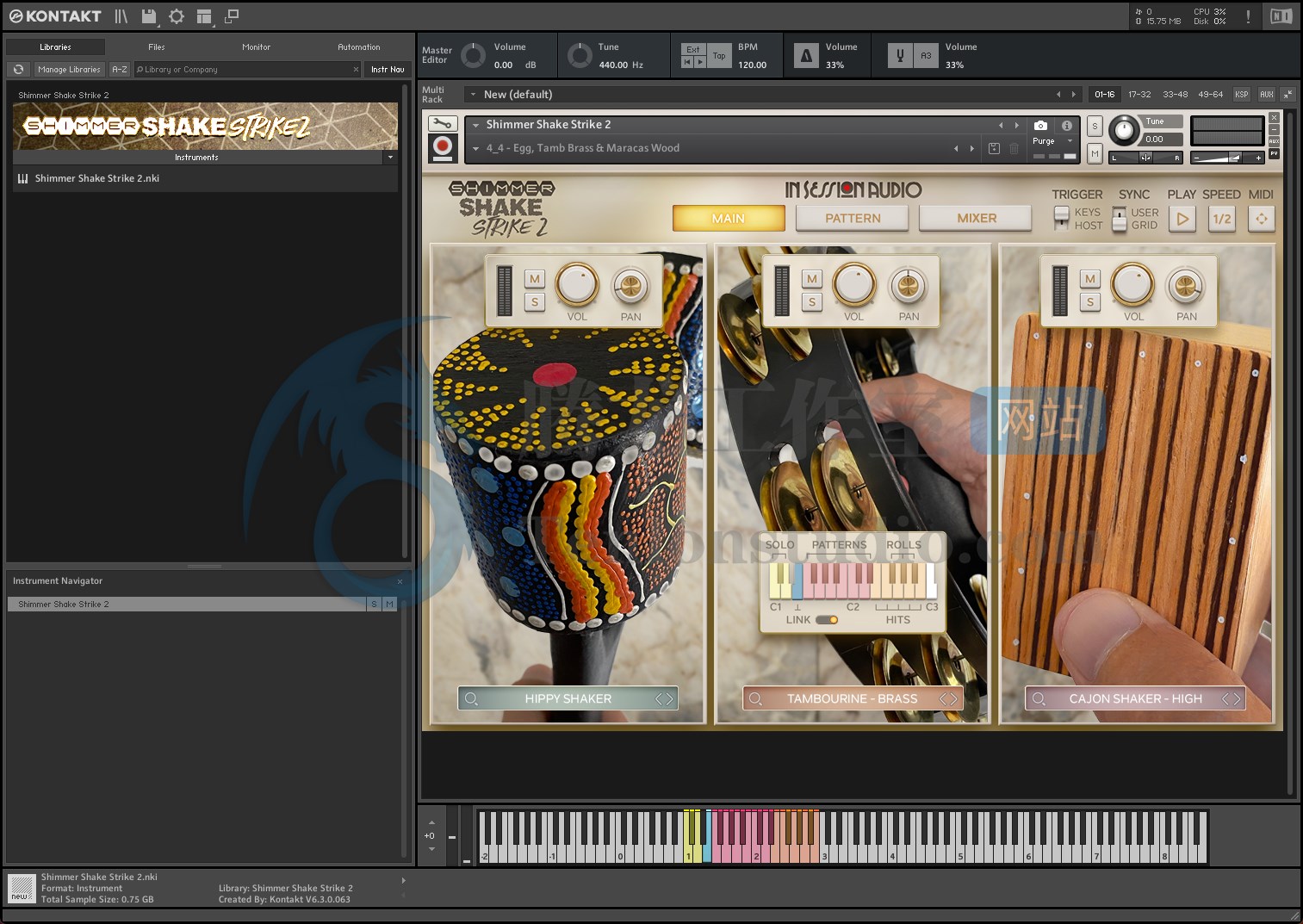This screenshot has height=924, width=1303.
Task: Go to next snapshot arrow
Action: (972, 148)
